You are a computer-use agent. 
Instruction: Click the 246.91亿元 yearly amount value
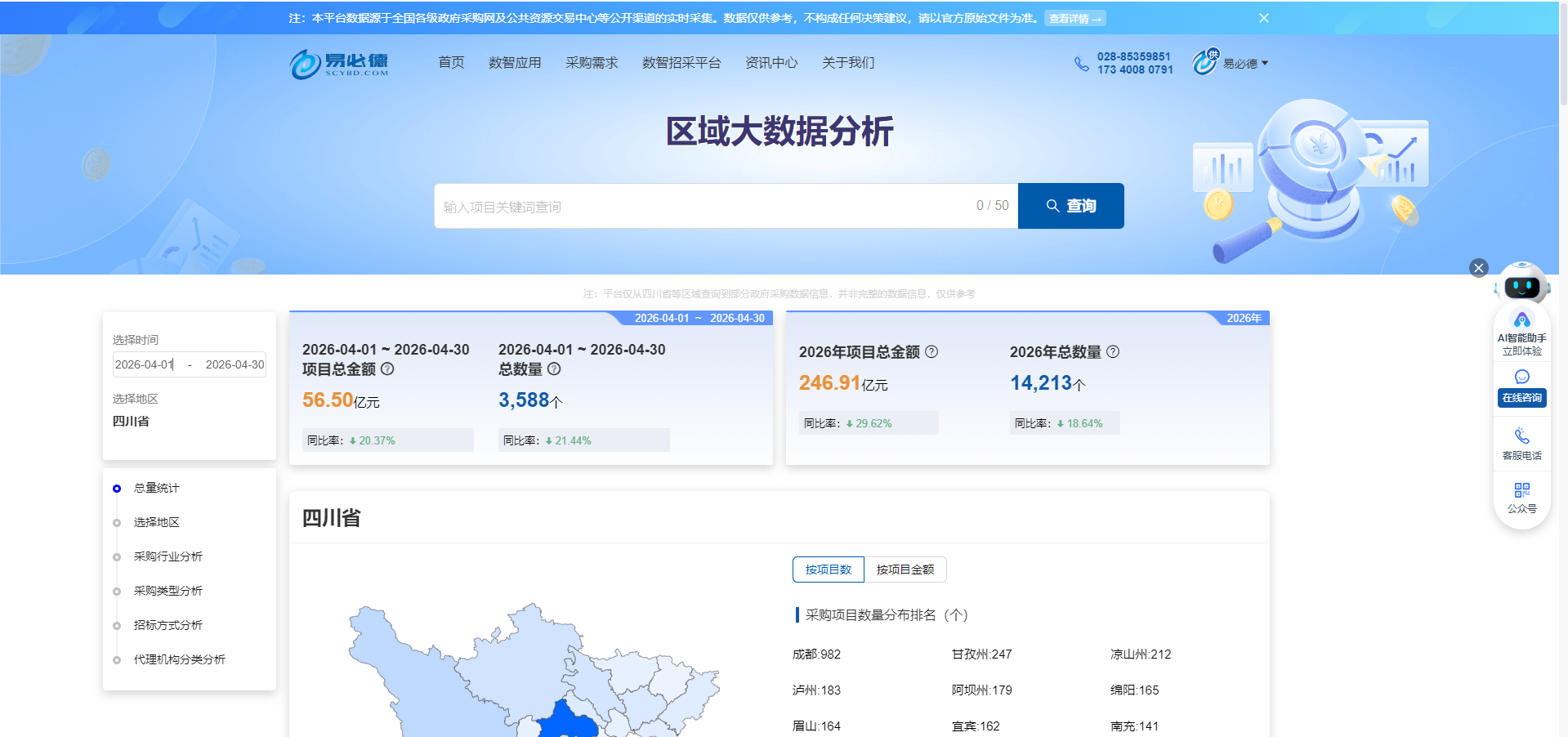(x=843, y=383)
